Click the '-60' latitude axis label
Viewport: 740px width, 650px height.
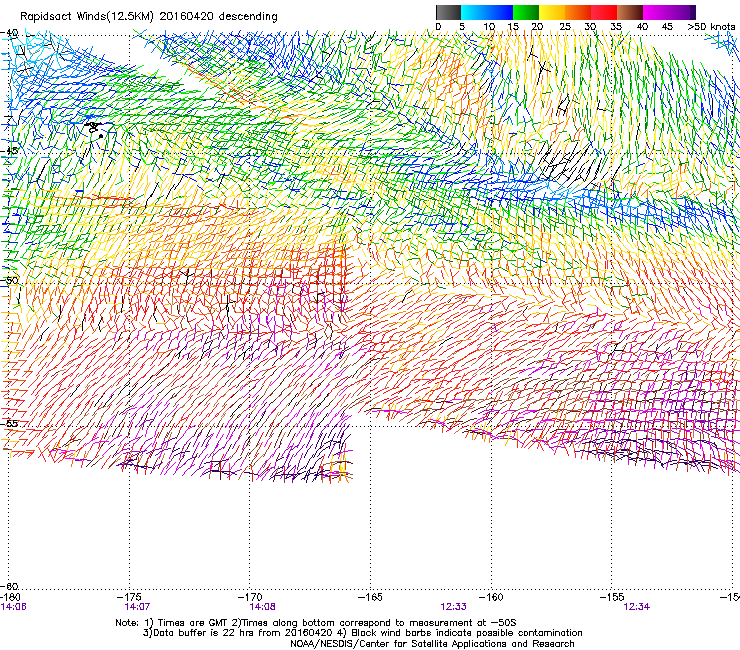tap(9, 586)
